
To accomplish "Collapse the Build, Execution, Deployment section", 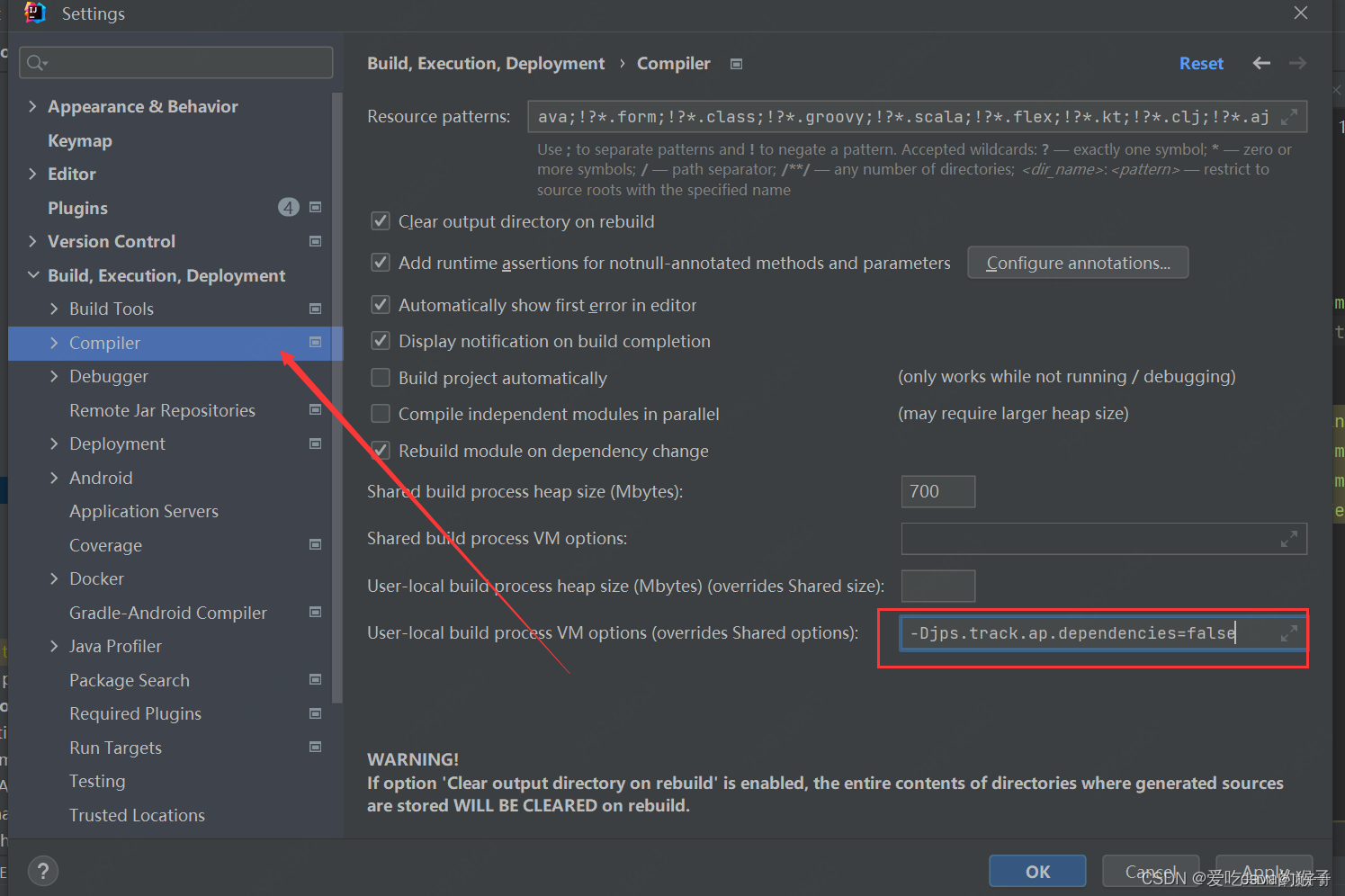I will (32, 275).
